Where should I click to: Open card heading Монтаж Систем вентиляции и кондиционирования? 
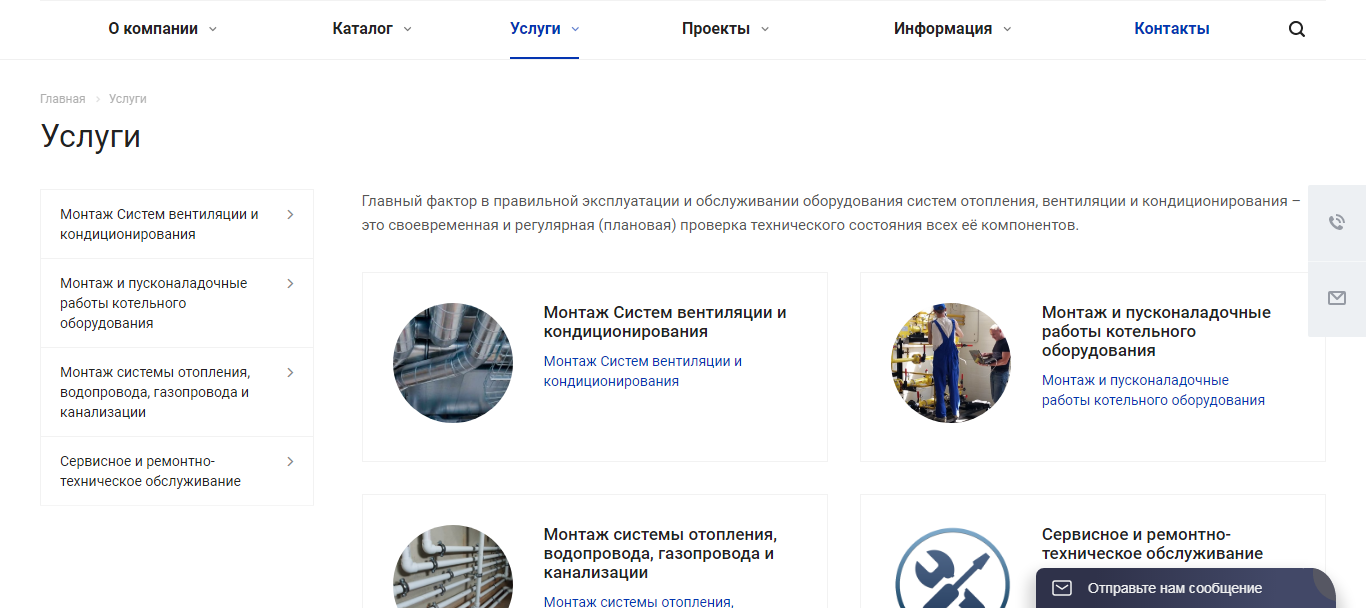point(665,322)
